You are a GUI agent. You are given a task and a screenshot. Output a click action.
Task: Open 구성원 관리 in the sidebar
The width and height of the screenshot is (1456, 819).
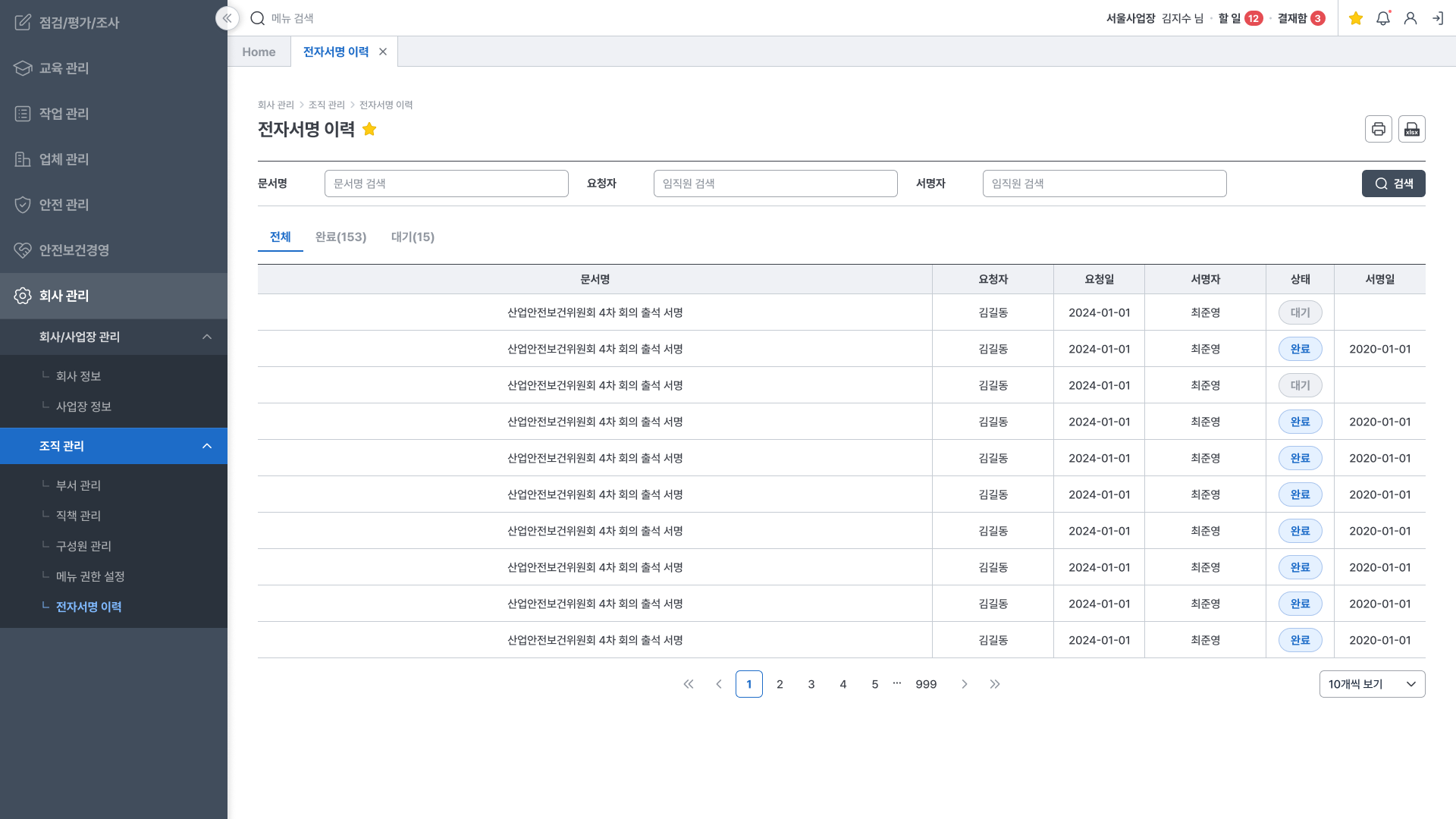(x=83, y=546)
